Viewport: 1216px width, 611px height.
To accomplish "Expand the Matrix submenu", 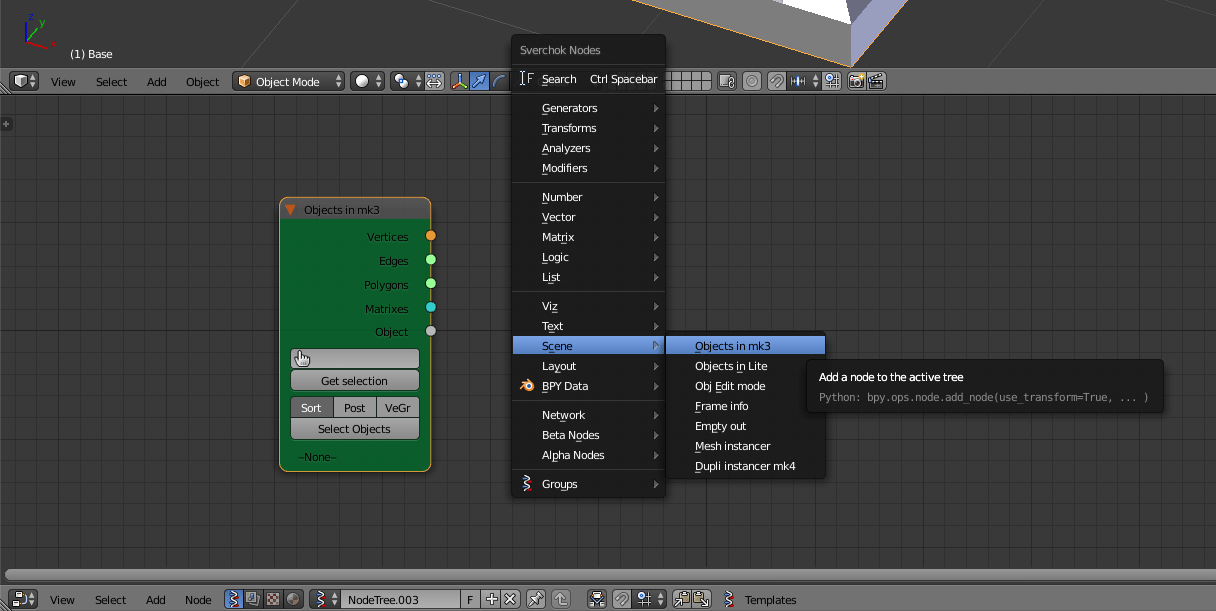I will [588, 237].
